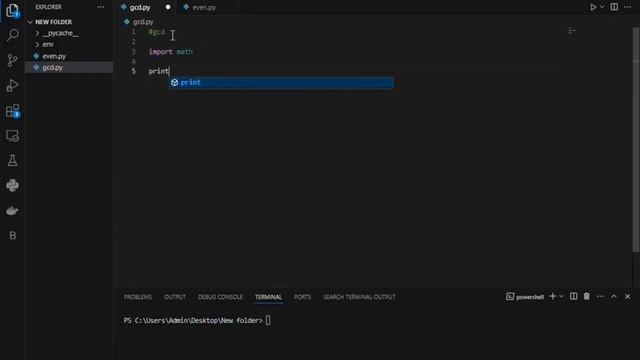640x360 pixels.
Task: Maximize the panel with up chevron
Action: pyautogui.click(x=614, y=296)
